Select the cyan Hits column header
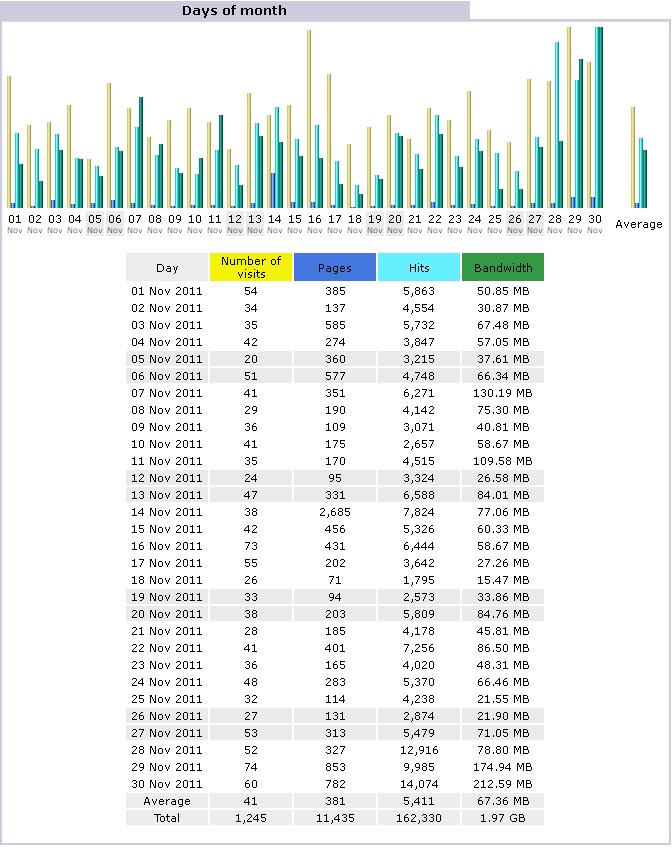Viewport: 672px width, 847px height. 419,267
